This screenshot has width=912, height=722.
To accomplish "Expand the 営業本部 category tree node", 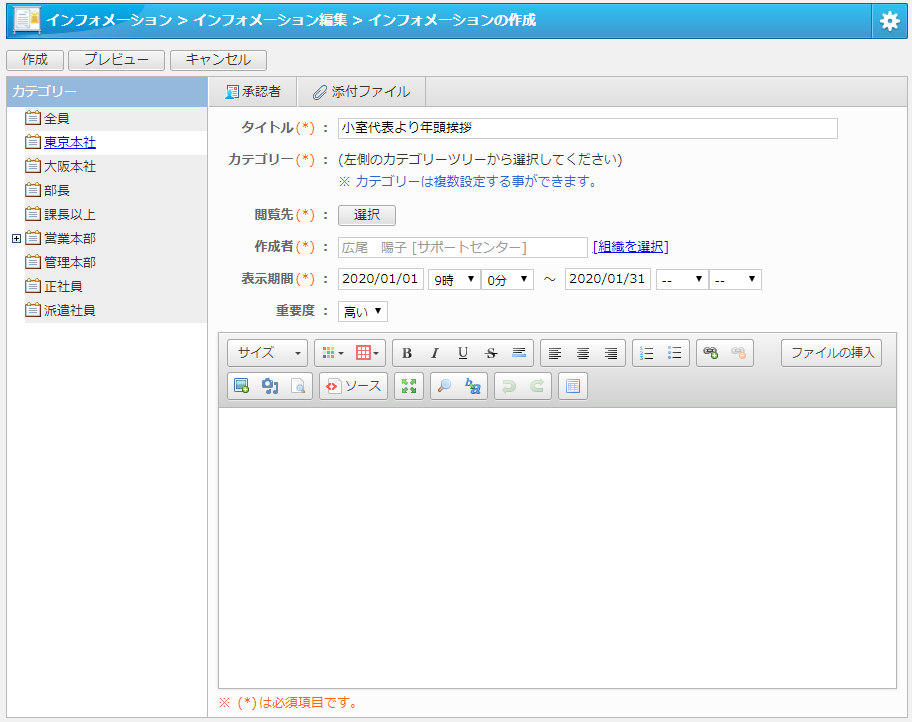I will click(x=16, y=238).
